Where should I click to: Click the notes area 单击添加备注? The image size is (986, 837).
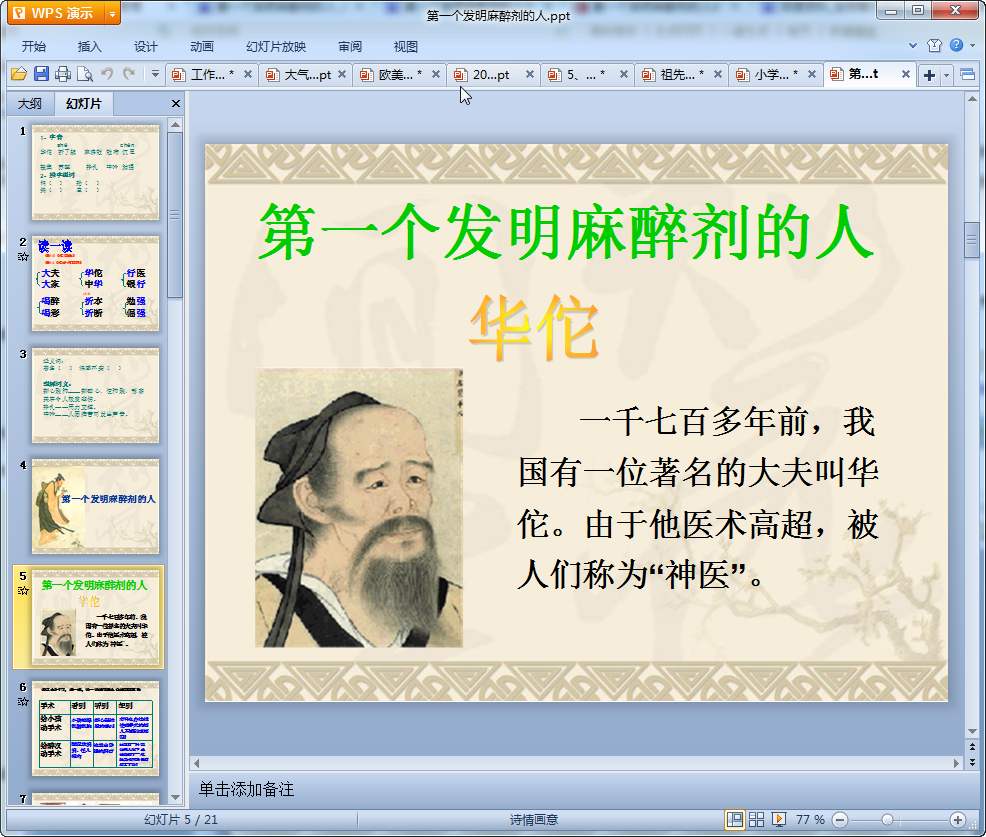[246, 789]
